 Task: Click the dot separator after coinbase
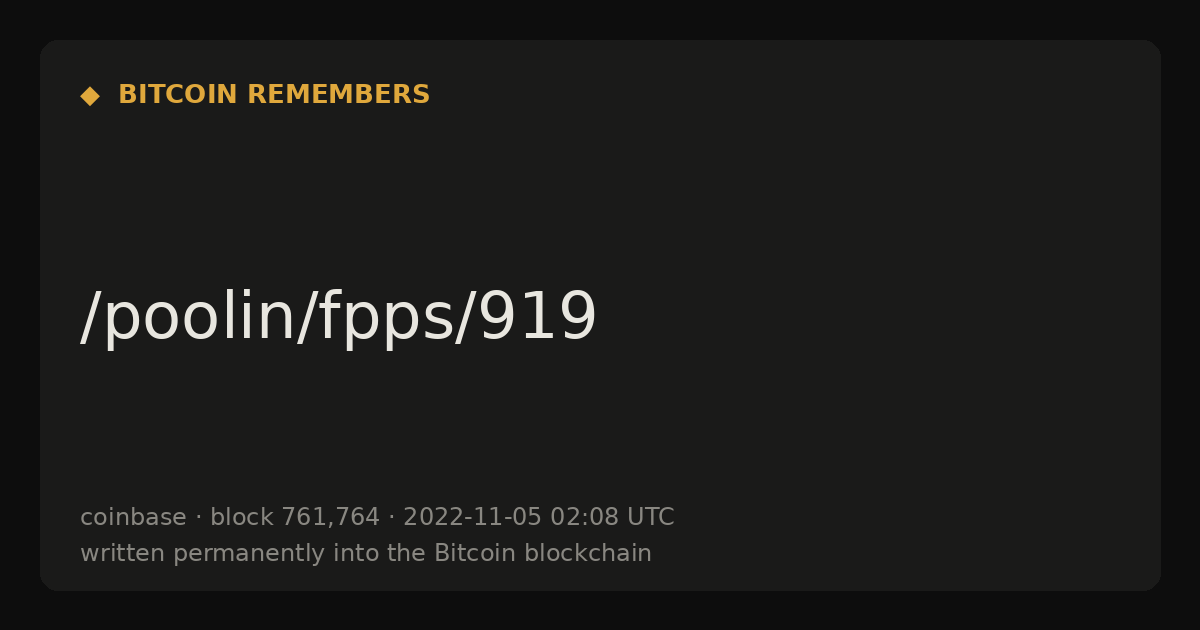(198, 518)
